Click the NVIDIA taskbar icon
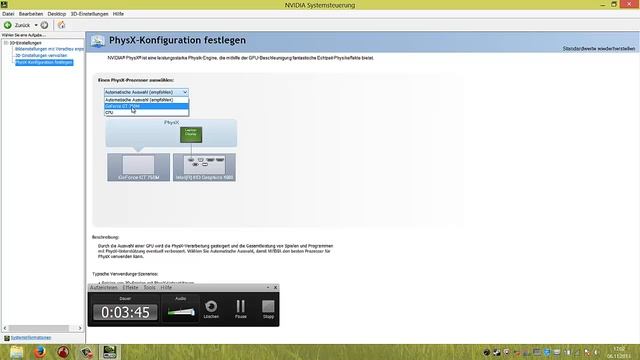The width and height of the screenshot is (640, 360). coord(109,352)
